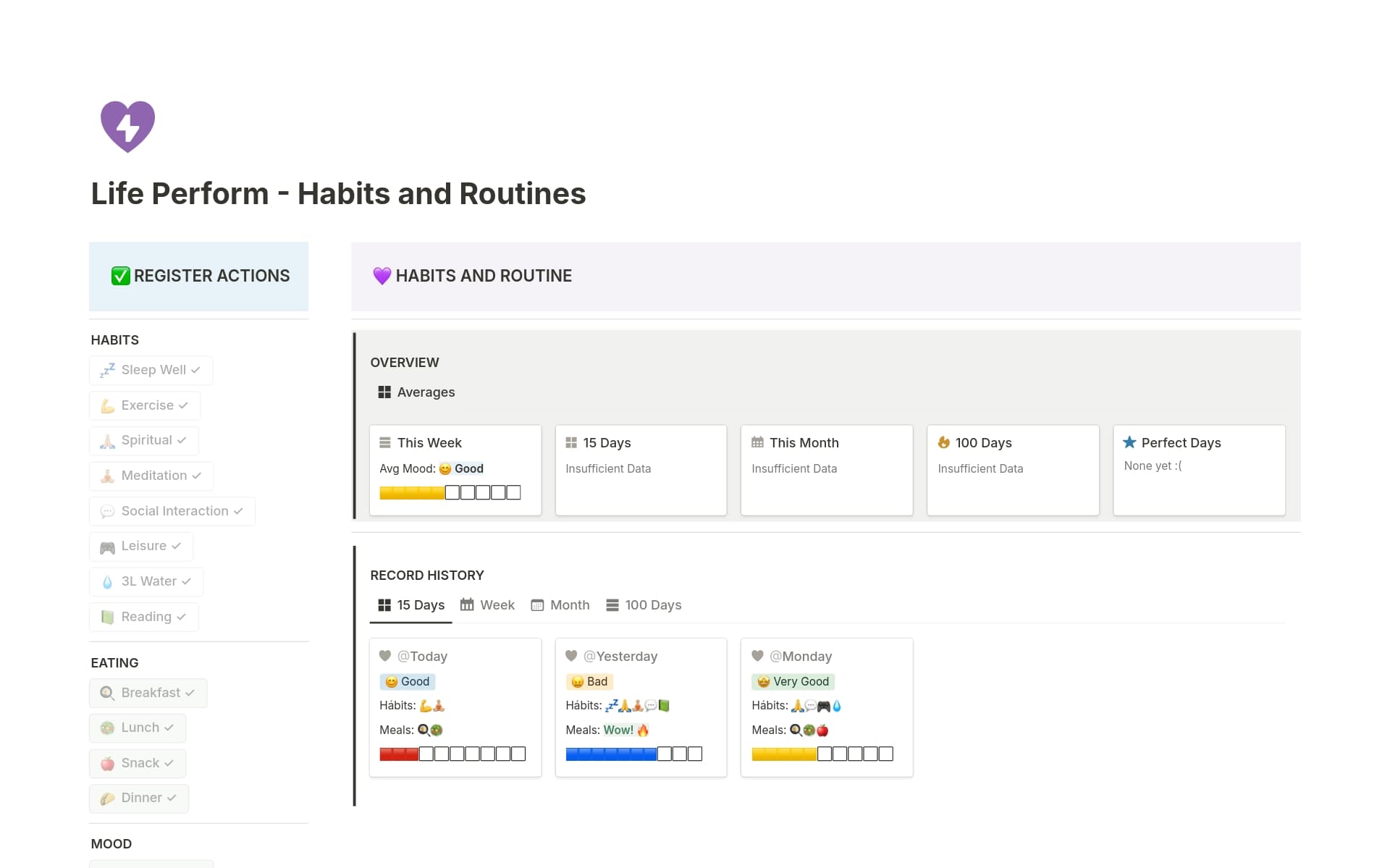This screenshot has height=868, width=1390.
Task: Switch to the Week tab in Record History
Action: click(x=487, y=604)
